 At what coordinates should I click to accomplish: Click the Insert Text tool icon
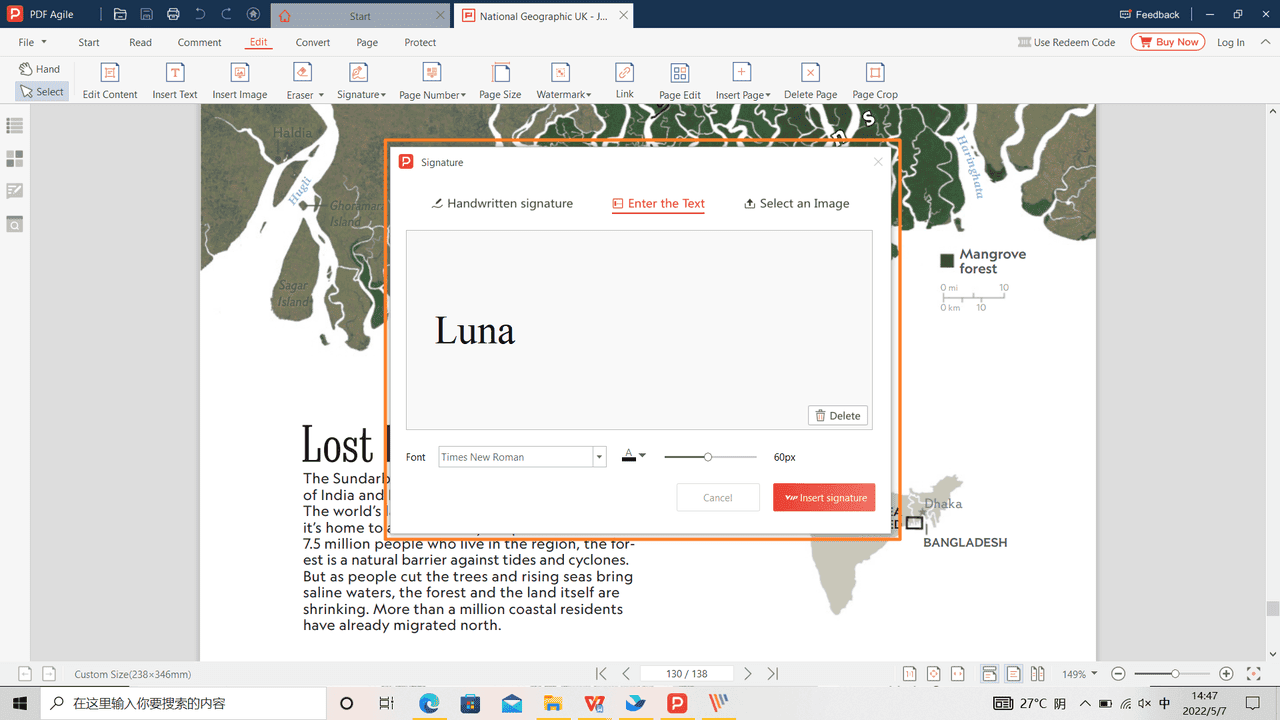175,73
